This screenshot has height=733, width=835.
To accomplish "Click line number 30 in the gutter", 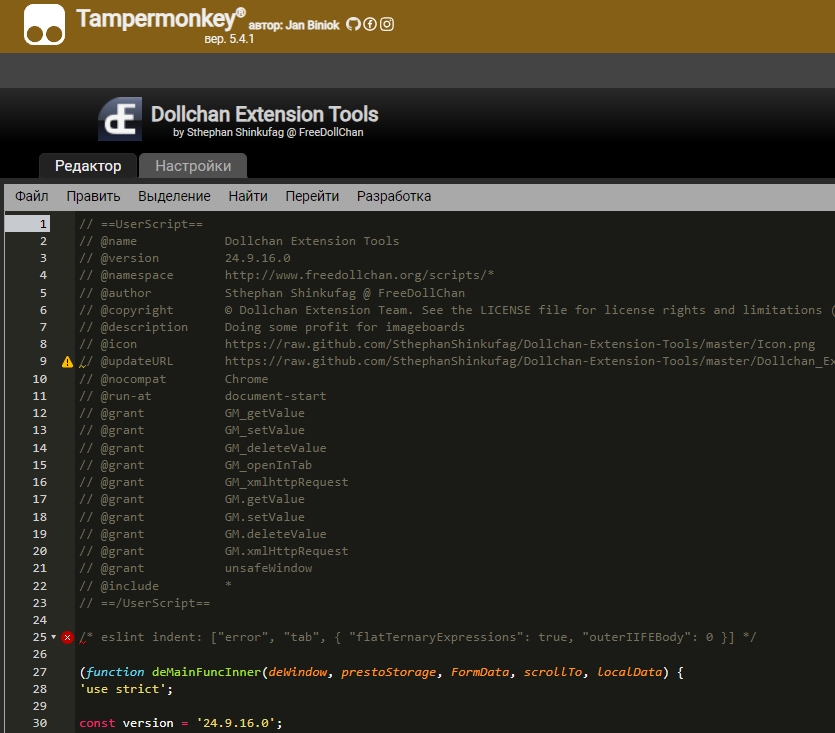I will pyautogui.click(x=40, y=723).
